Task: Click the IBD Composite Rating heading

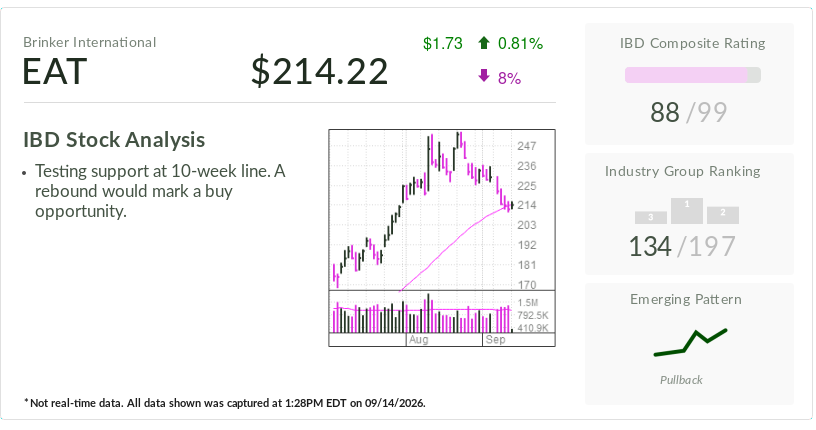Action: (x=692, y=43)
